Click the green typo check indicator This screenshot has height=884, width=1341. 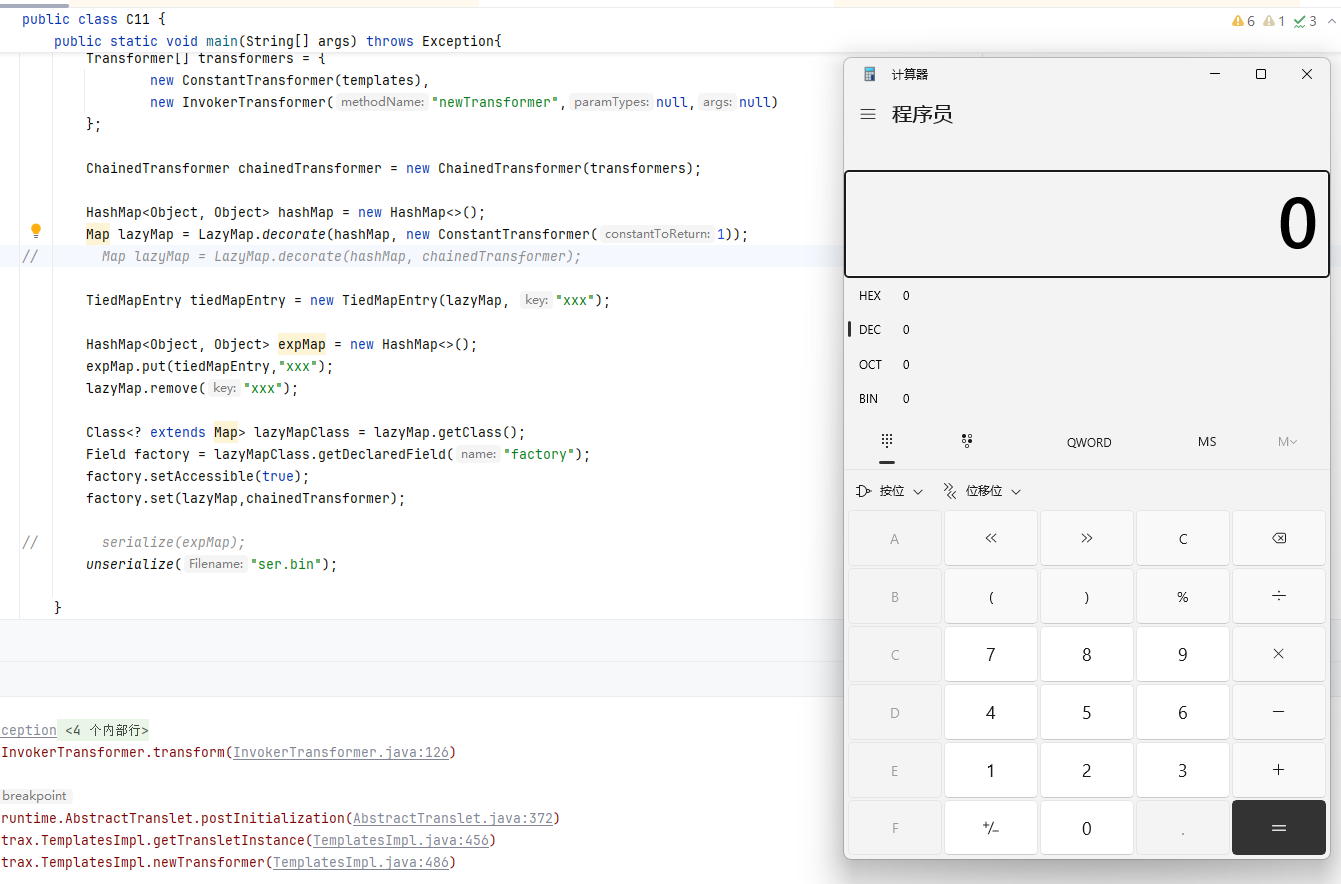click(x=1305, y=21)
